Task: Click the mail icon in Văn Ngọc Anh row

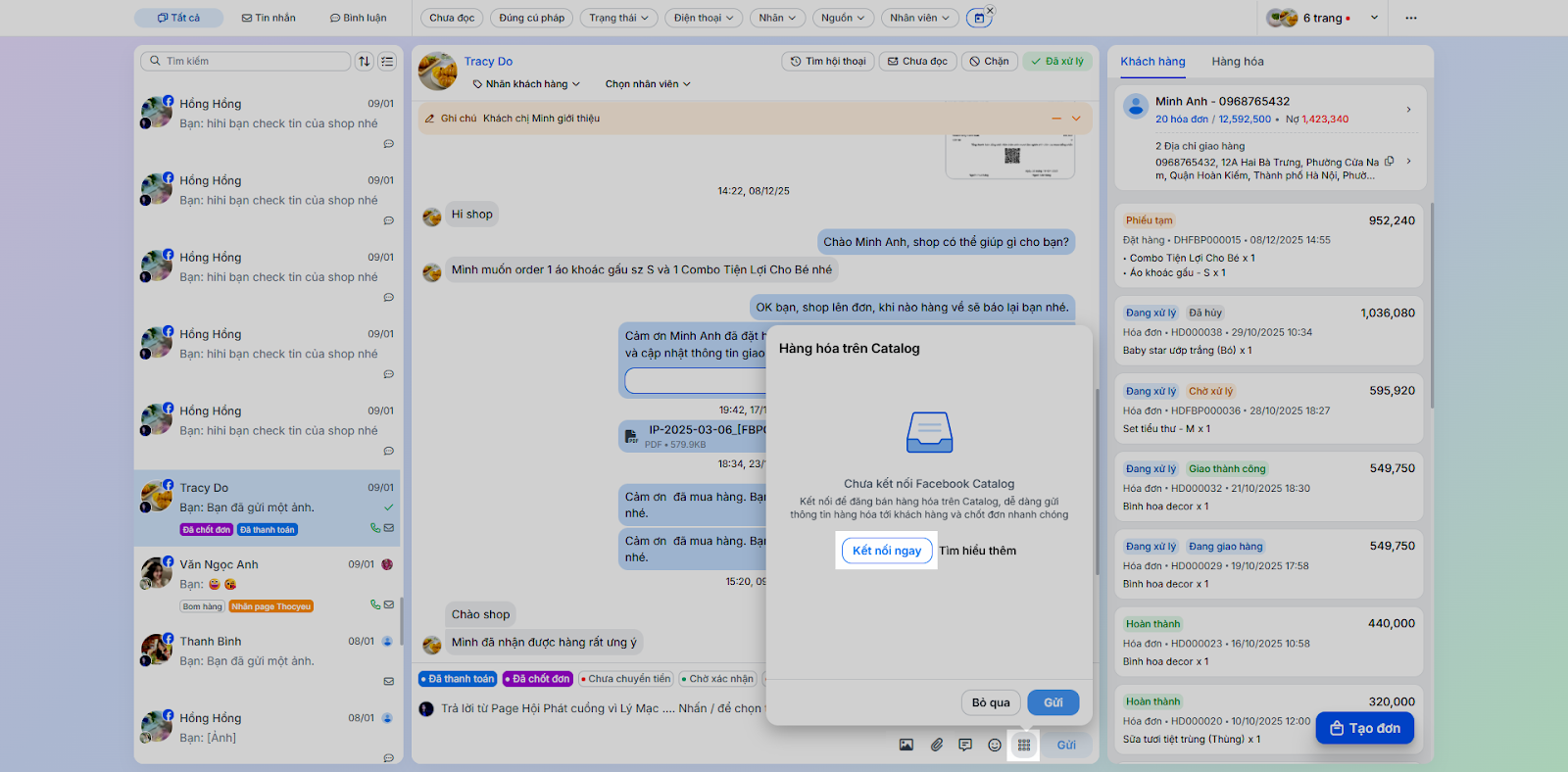Action: (x=389, y=604)
